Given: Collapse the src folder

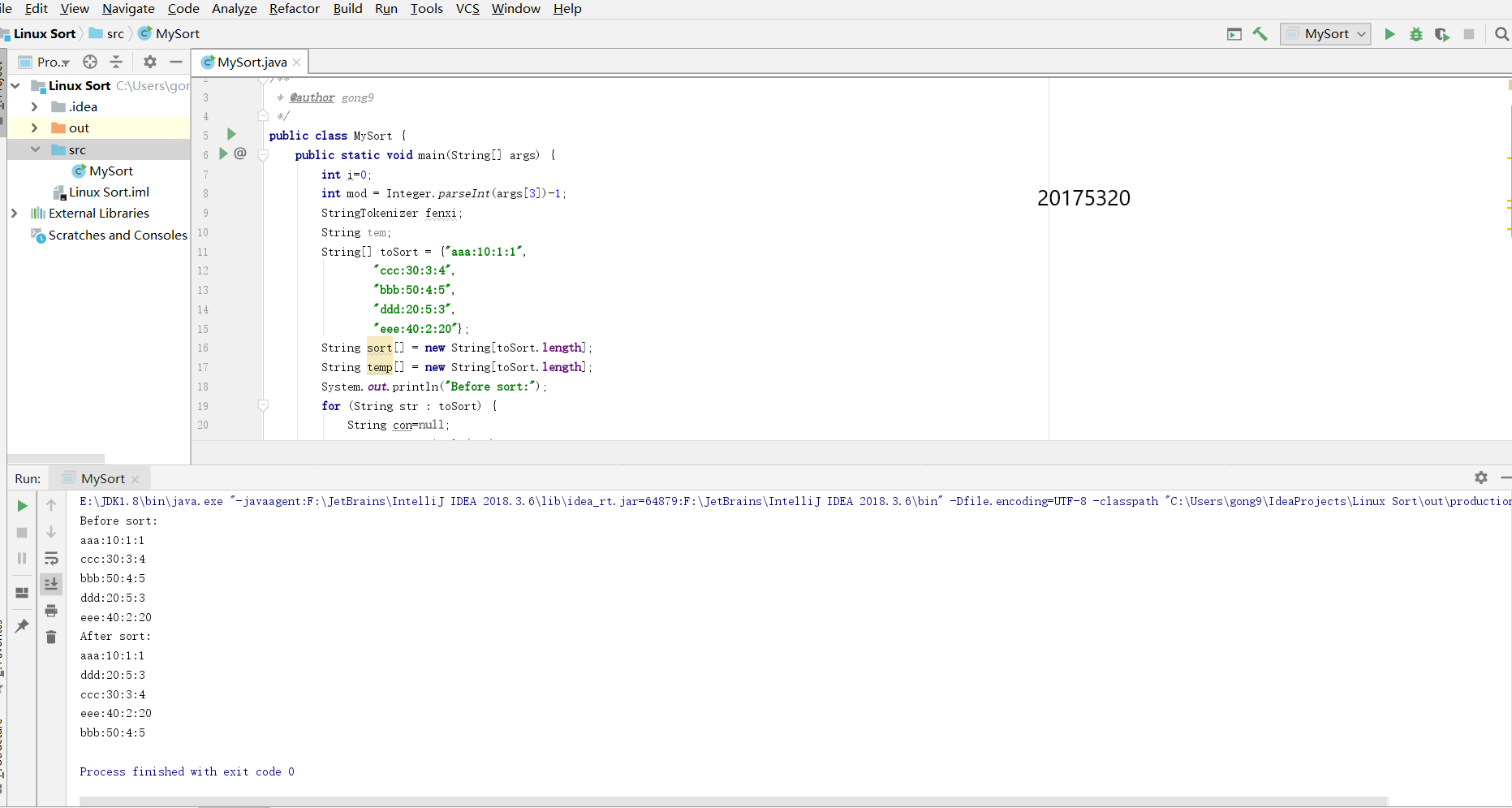Looking at the screenshot, I should (35, 149).
